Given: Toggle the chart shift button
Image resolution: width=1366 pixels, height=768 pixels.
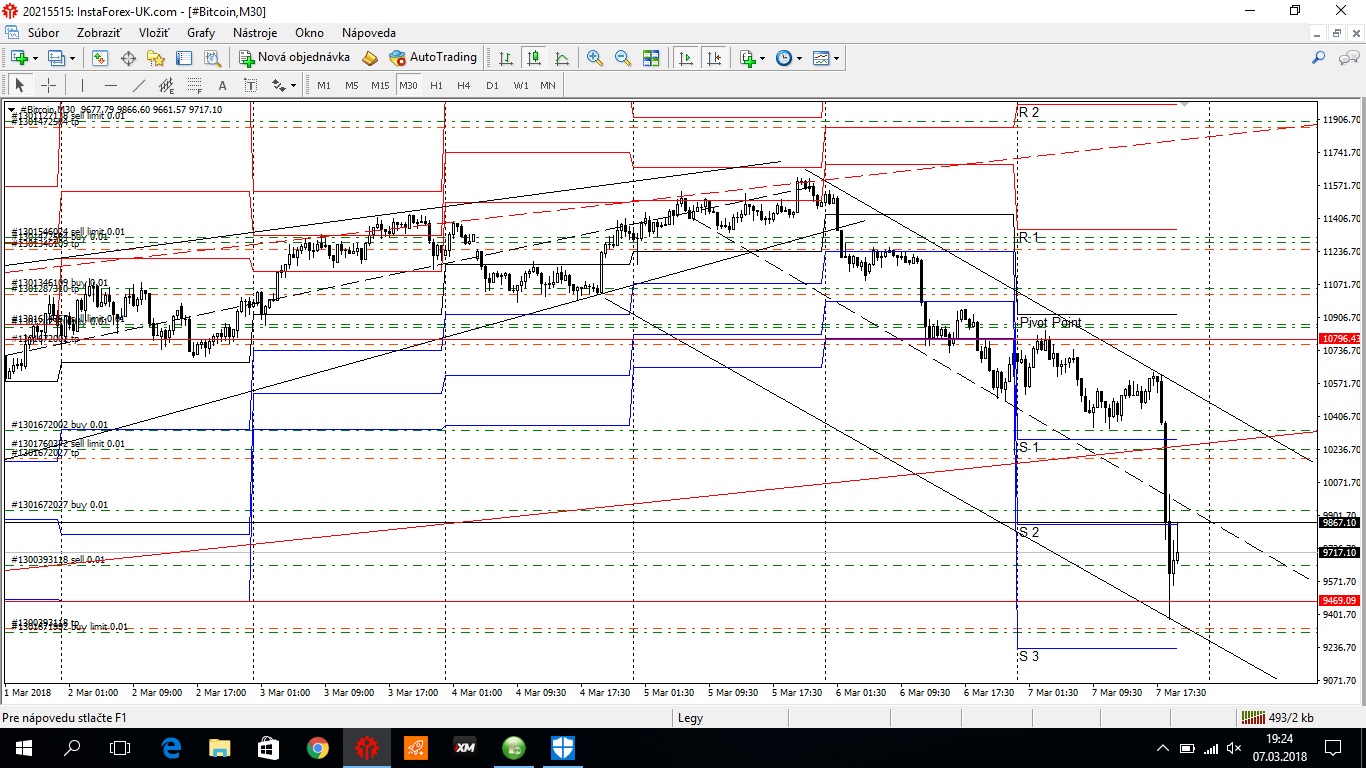Looking at the screenshot, I should pyautogui.click(x=714, y=58).
